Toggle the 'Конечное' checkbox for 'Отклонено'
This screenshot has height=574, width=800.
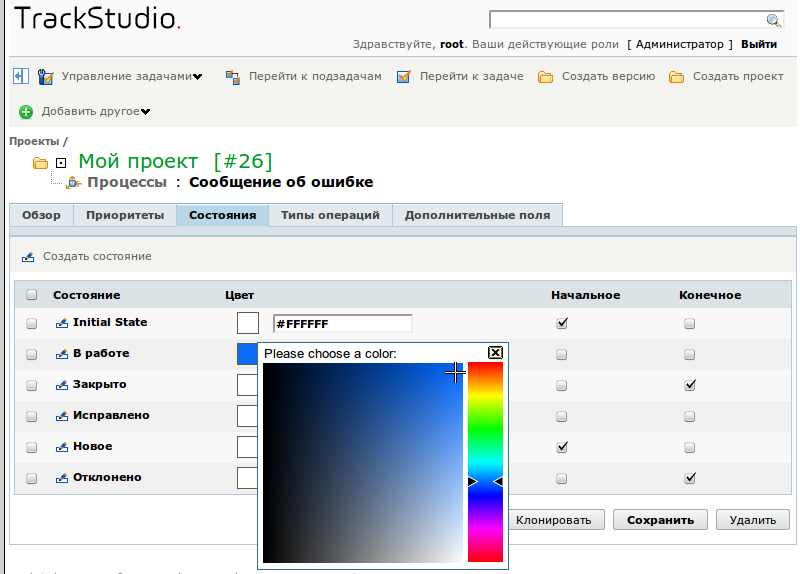pyautogui.click(x=689, y=478)
